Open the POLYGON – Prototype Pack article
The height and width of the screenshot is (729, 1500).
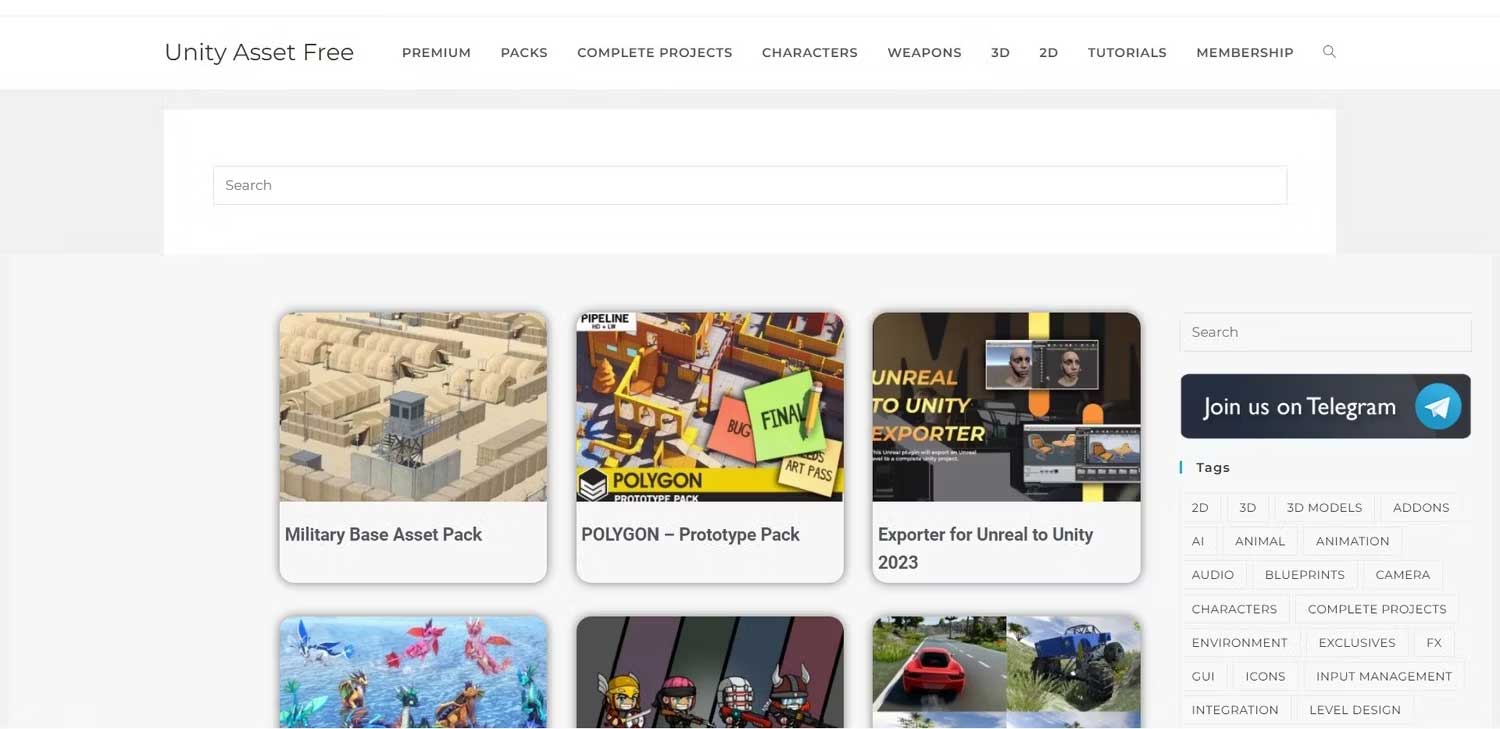point(689,534)
